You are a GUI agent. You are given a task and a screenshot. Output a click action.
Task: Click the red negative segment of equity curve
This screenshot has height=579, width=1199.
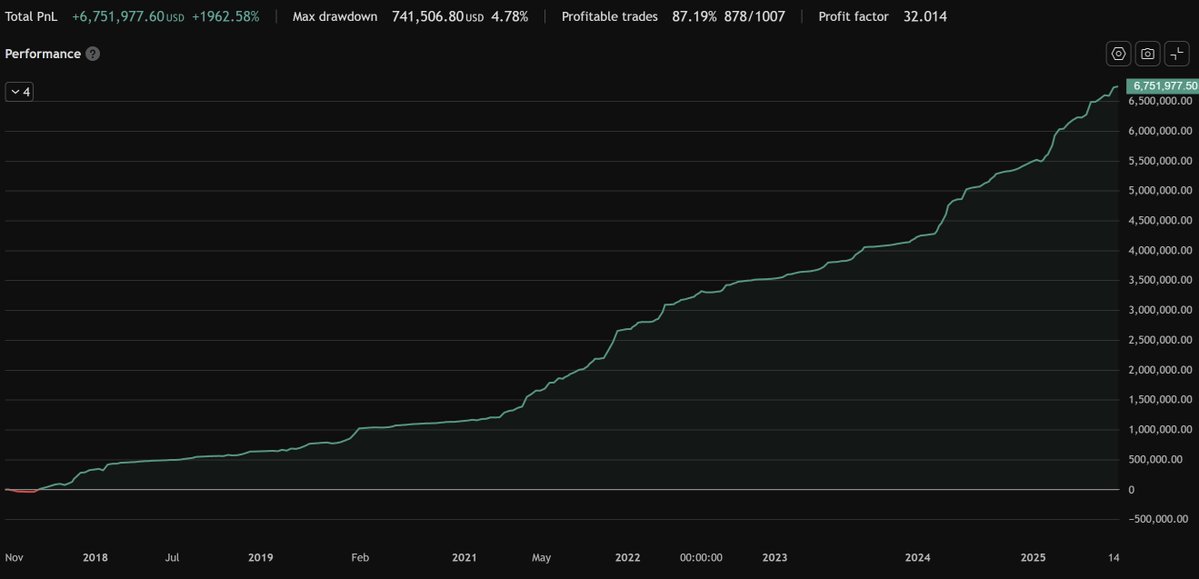click(x=23, y=491)
